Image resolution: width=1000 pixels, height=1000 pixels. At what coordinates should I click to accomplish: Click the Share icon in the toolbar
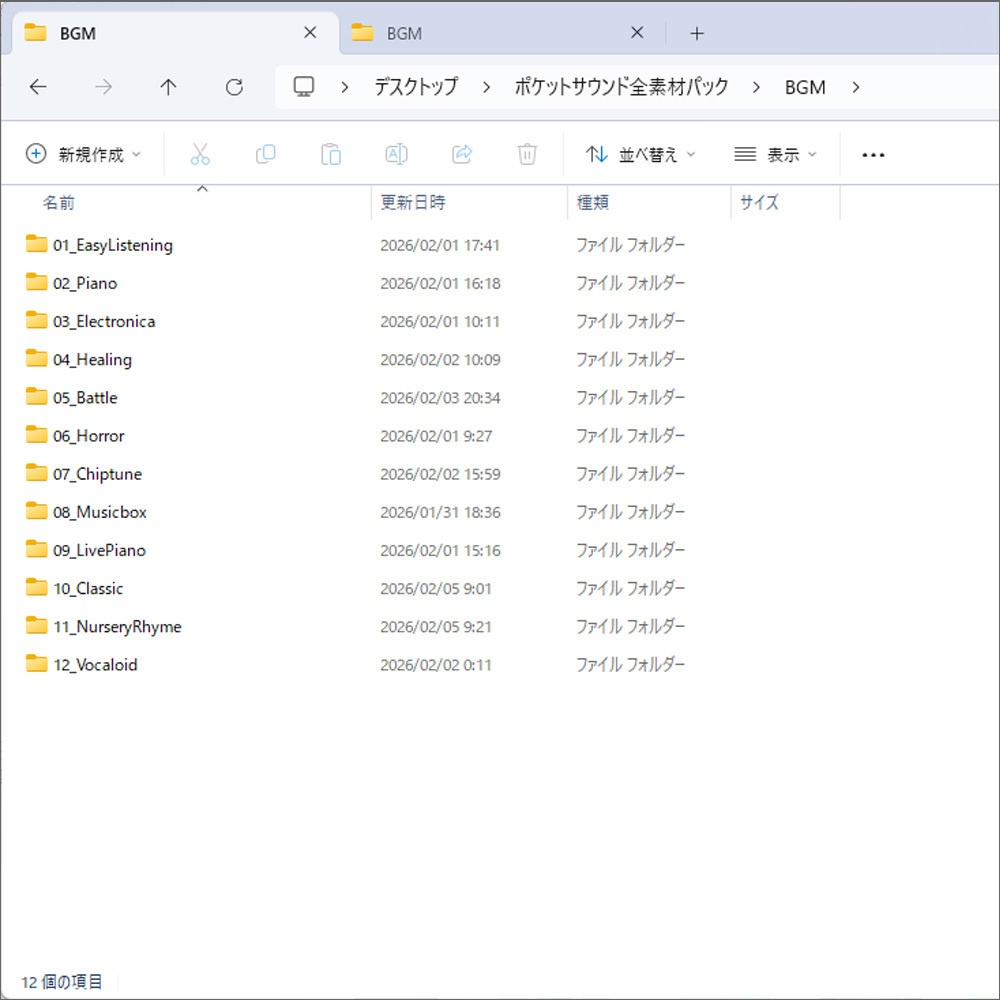coord(461,154)
